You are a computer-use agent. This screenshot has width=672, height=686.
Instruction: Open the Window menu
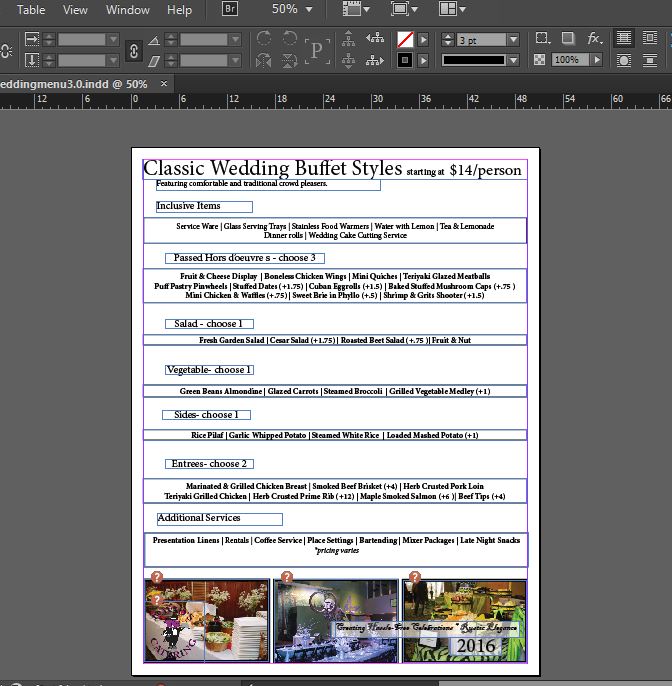pyautogui.click(x=127, y=10)
